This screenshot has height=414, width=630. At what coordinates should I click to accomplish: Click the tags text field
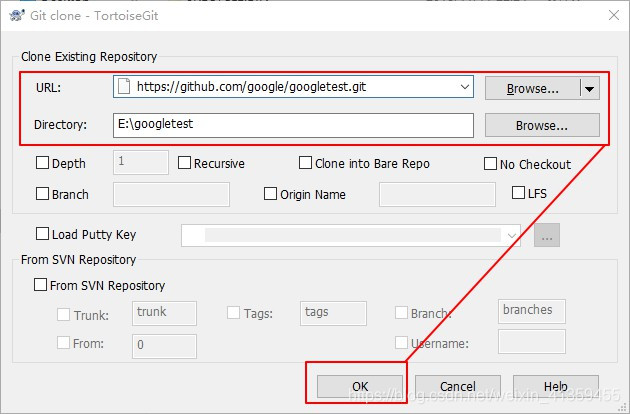pos(333,313)
